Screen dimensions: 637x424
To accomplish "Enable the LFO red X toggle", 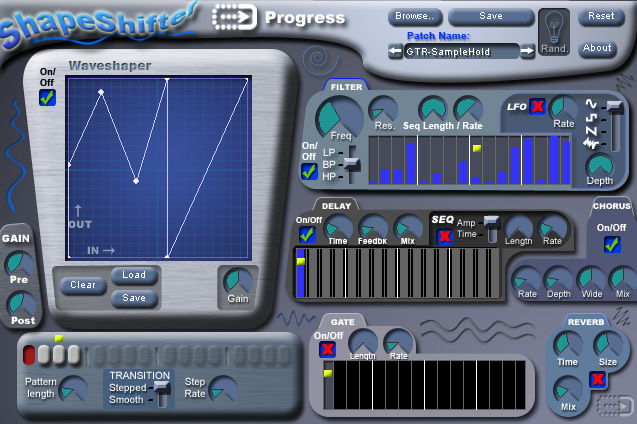I will (x=537, y=106).
